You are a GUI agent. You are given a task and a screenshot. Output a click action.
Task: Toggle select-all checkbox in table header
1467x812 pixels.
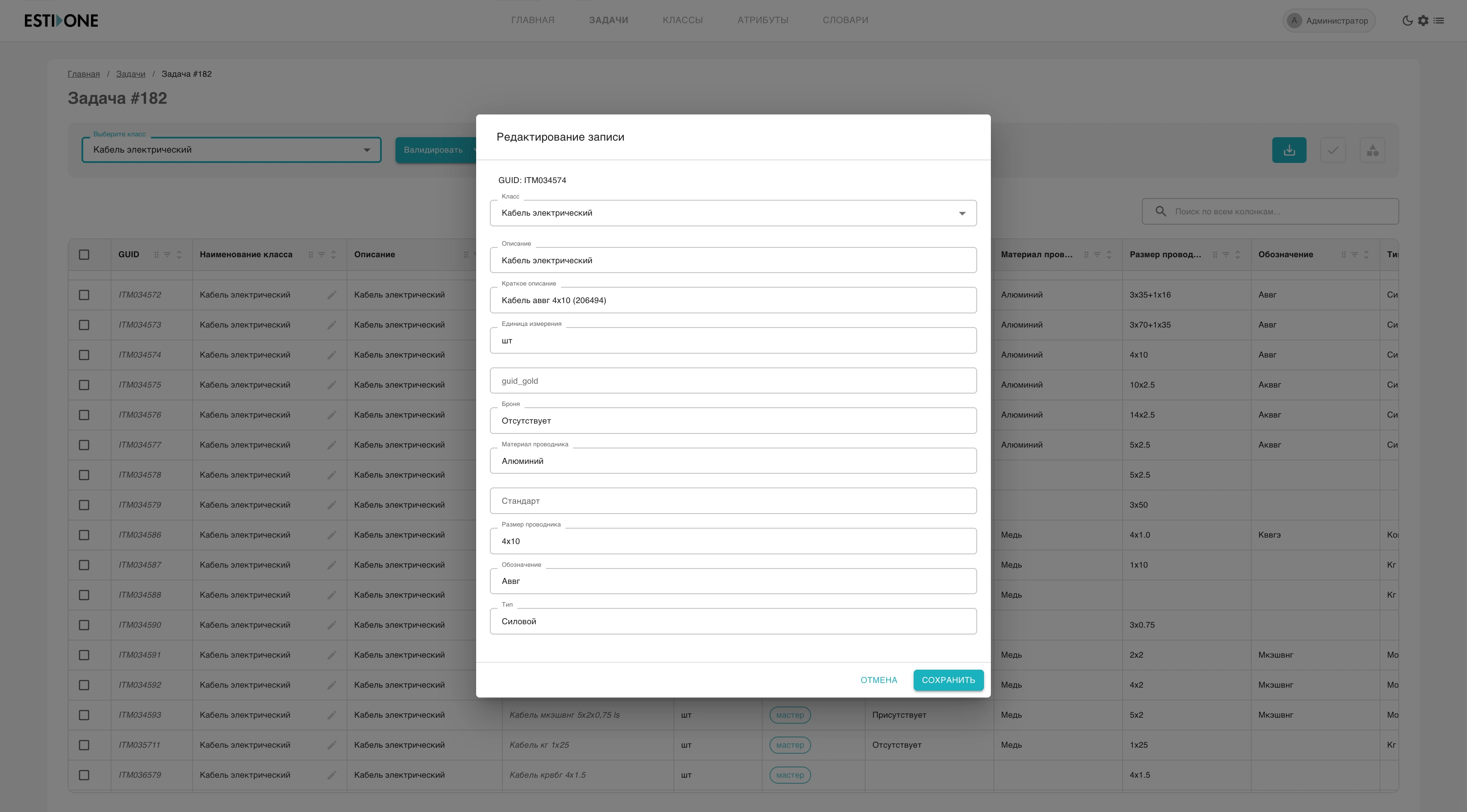point(84,254)
